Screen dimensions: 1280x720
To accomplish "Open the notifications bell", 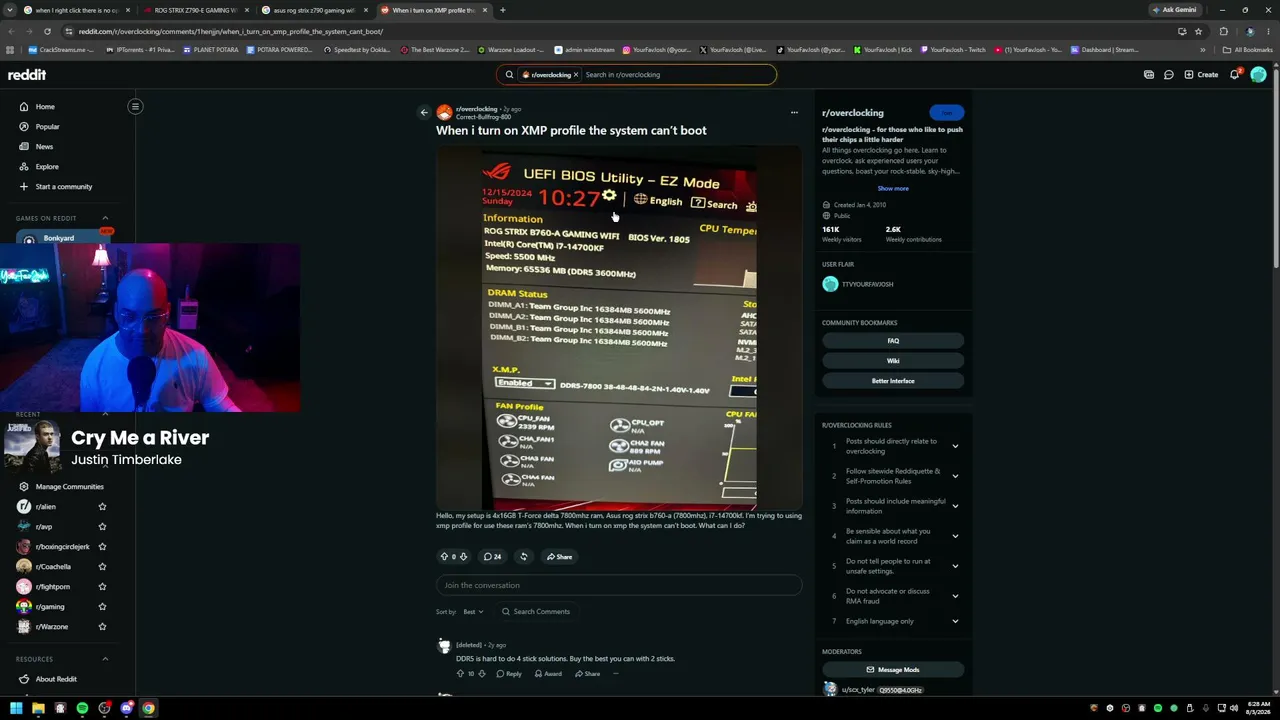I will point(1235,75).
